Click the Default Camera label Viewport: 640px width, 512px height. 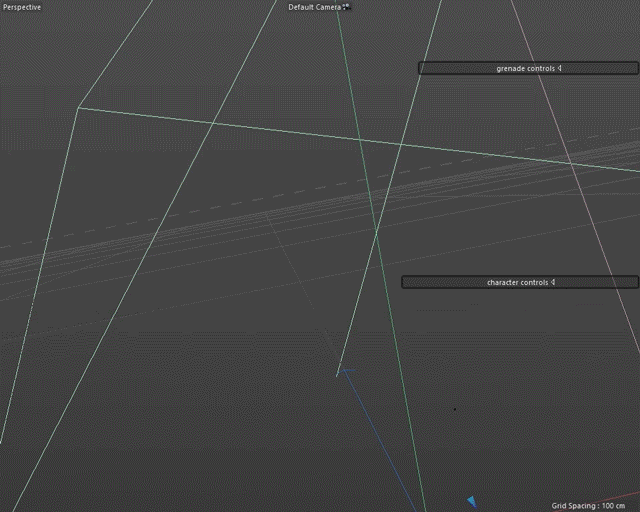(314, 7)
